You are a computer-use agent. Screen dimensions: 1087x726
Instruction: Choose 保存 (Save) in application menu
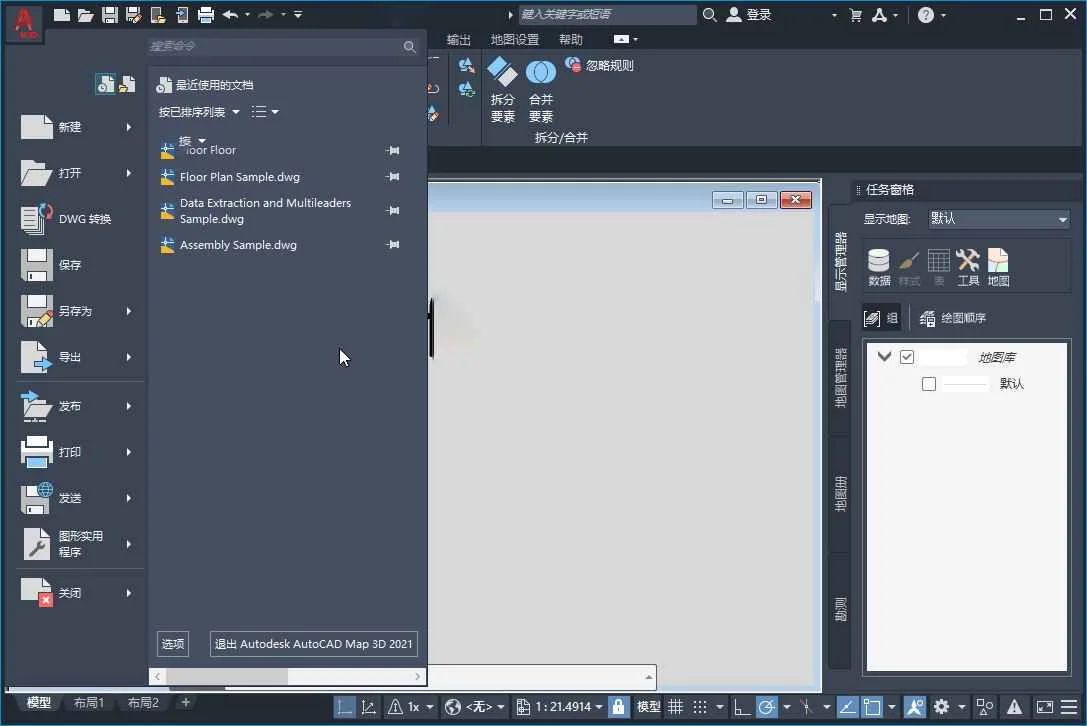[x=75, y=265]
